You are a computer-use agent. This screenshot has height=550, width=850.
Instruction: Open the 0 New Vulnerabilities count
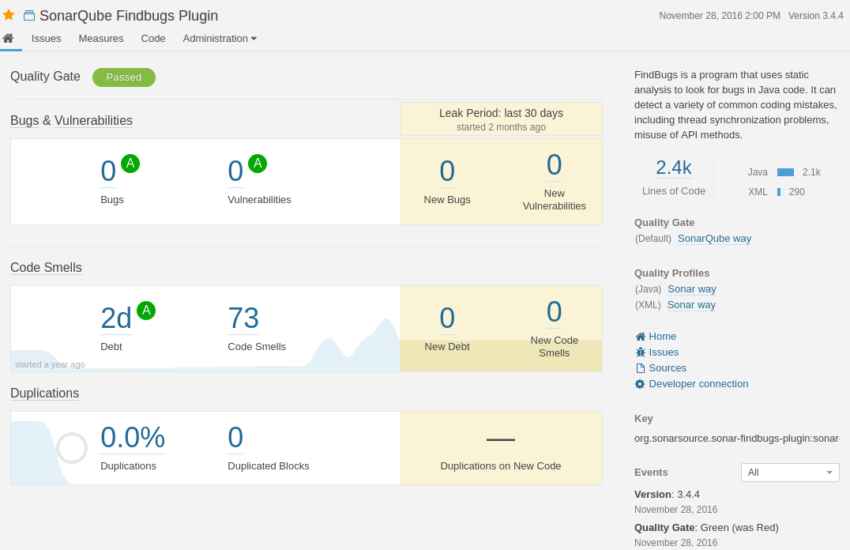tap(554, 165)
